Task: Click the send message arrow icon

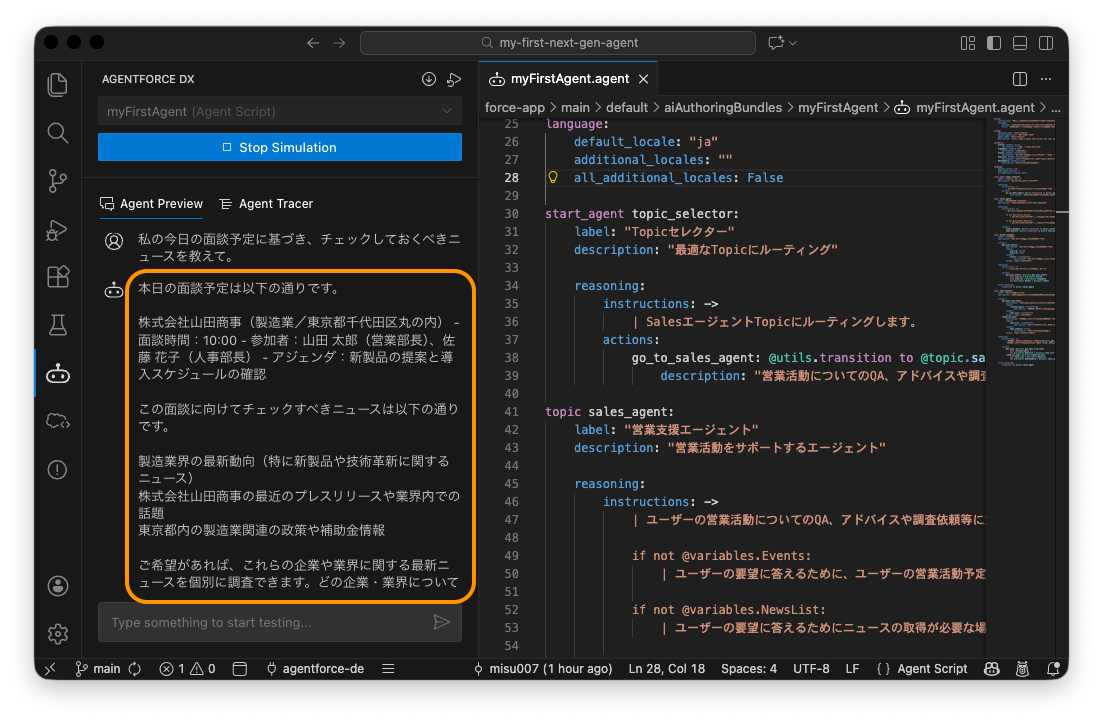Action: coord(441,622)
